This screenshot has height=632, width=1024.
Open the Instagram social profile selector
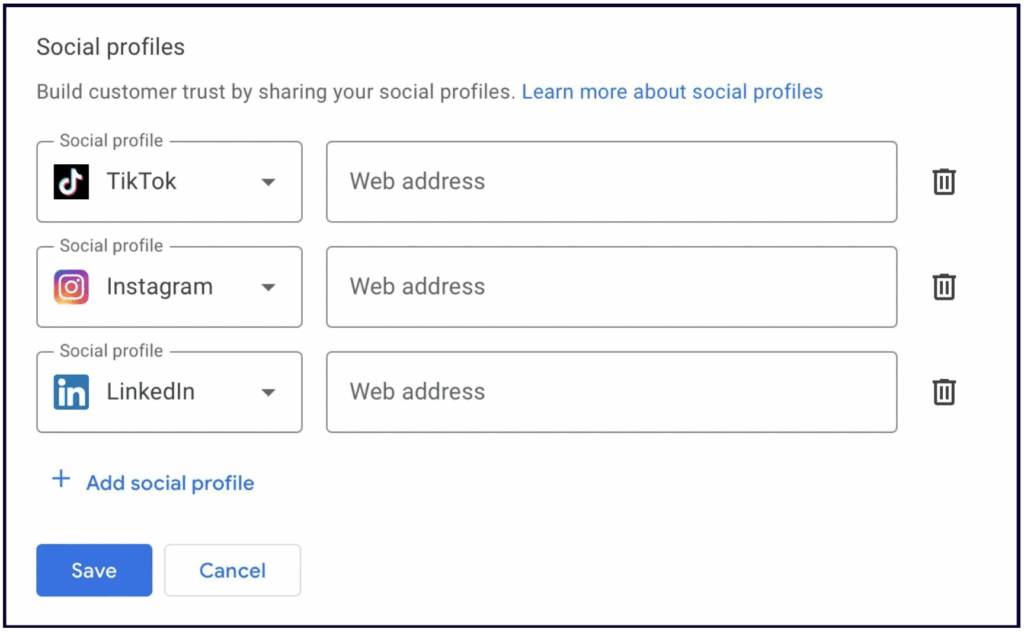169,287
